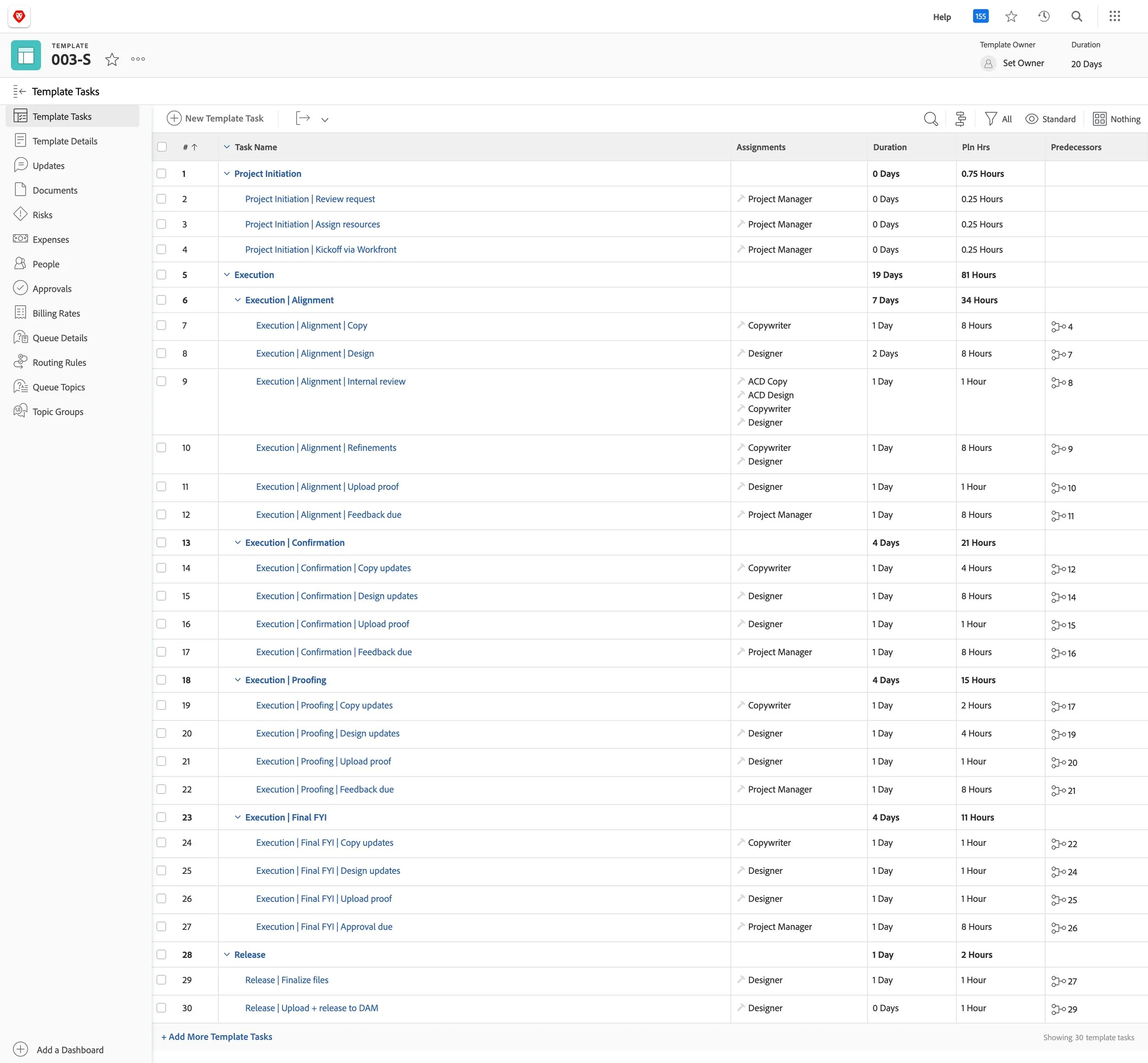Collapse the Release parent task
This screenshot has height=1063, width=1148.
(226, 954)
